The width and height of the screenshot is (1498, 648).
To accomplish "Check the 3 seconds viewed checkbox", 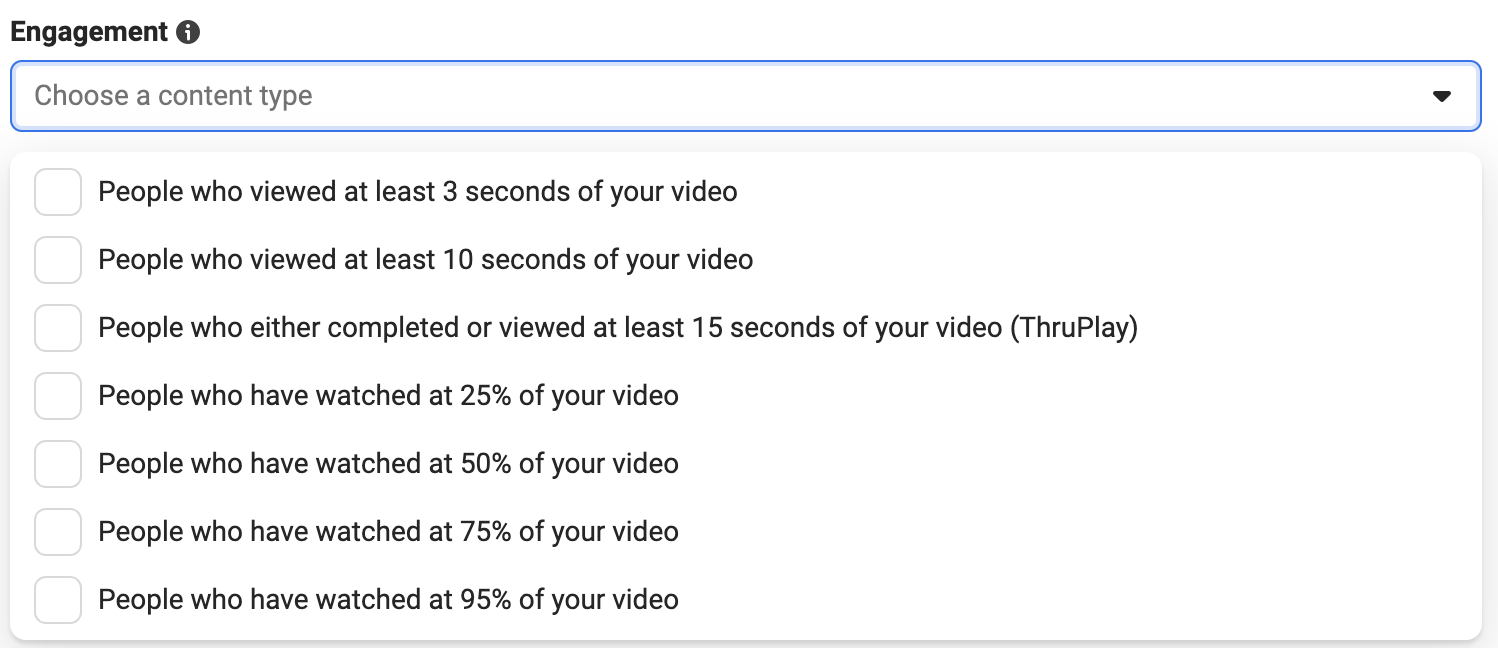I will (x=58, y=192).
